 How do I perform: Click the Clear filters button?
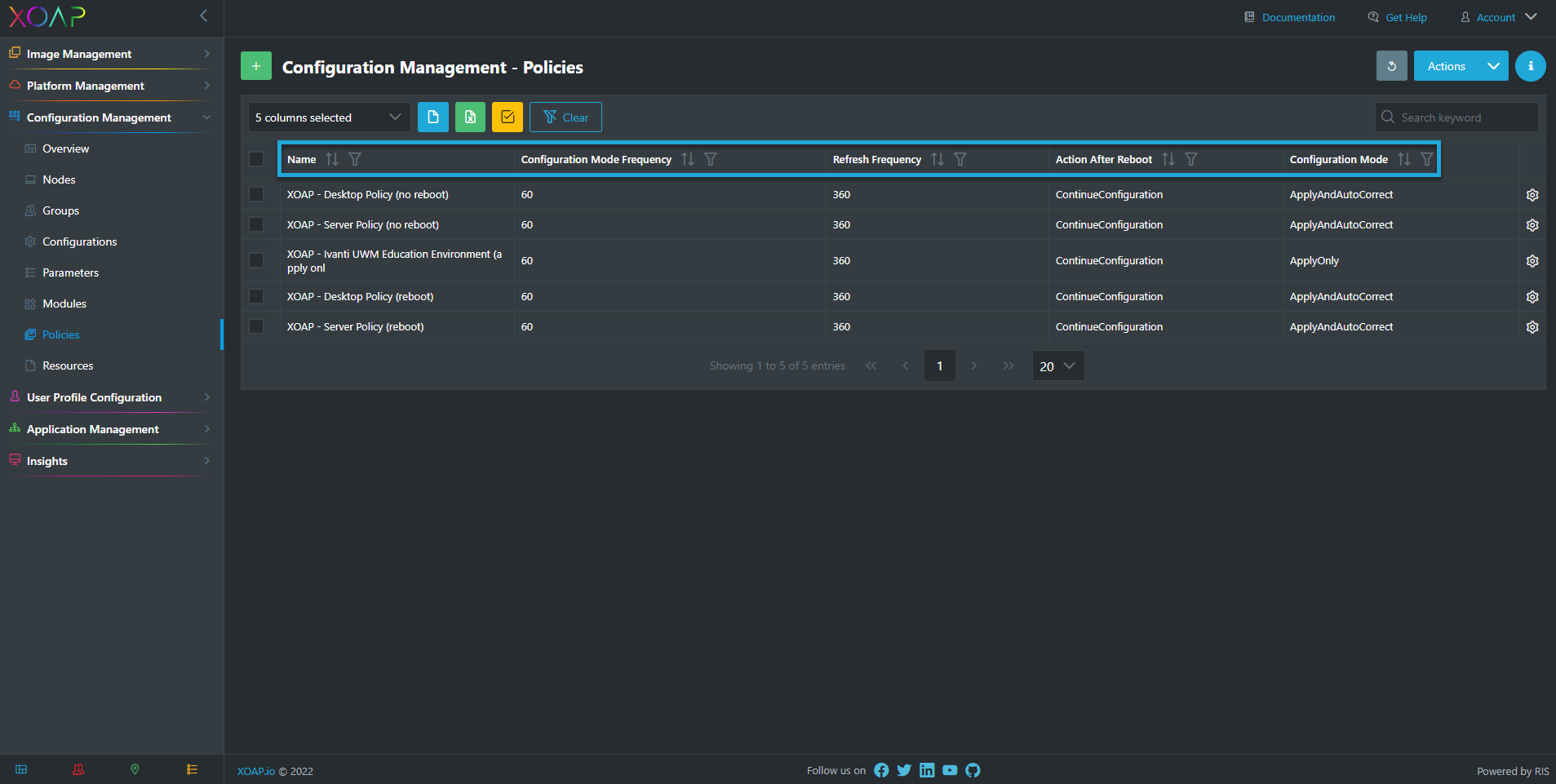point(565,117)
